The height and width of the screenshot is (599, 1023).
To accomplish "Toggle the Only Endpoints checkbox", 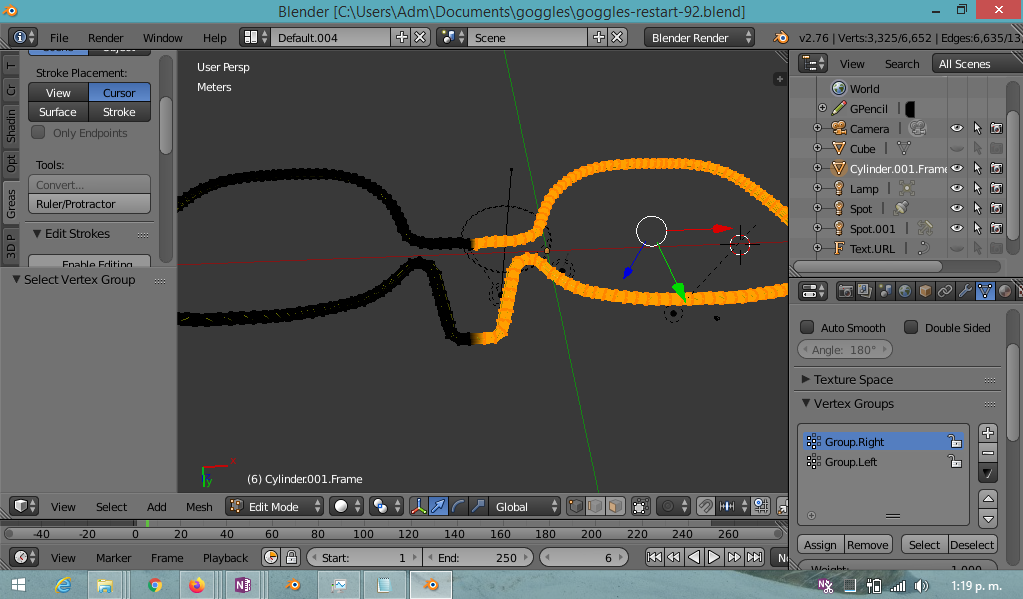I will coord(38,132).
